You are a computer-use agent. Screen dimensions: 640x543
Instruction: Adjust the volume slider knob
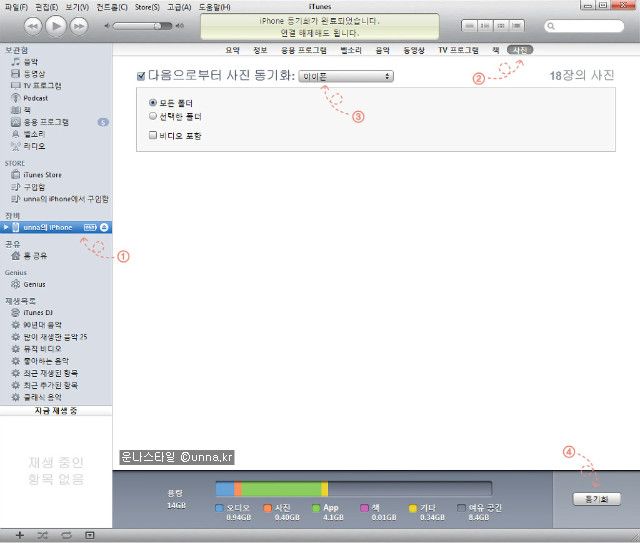coord(158,26)
